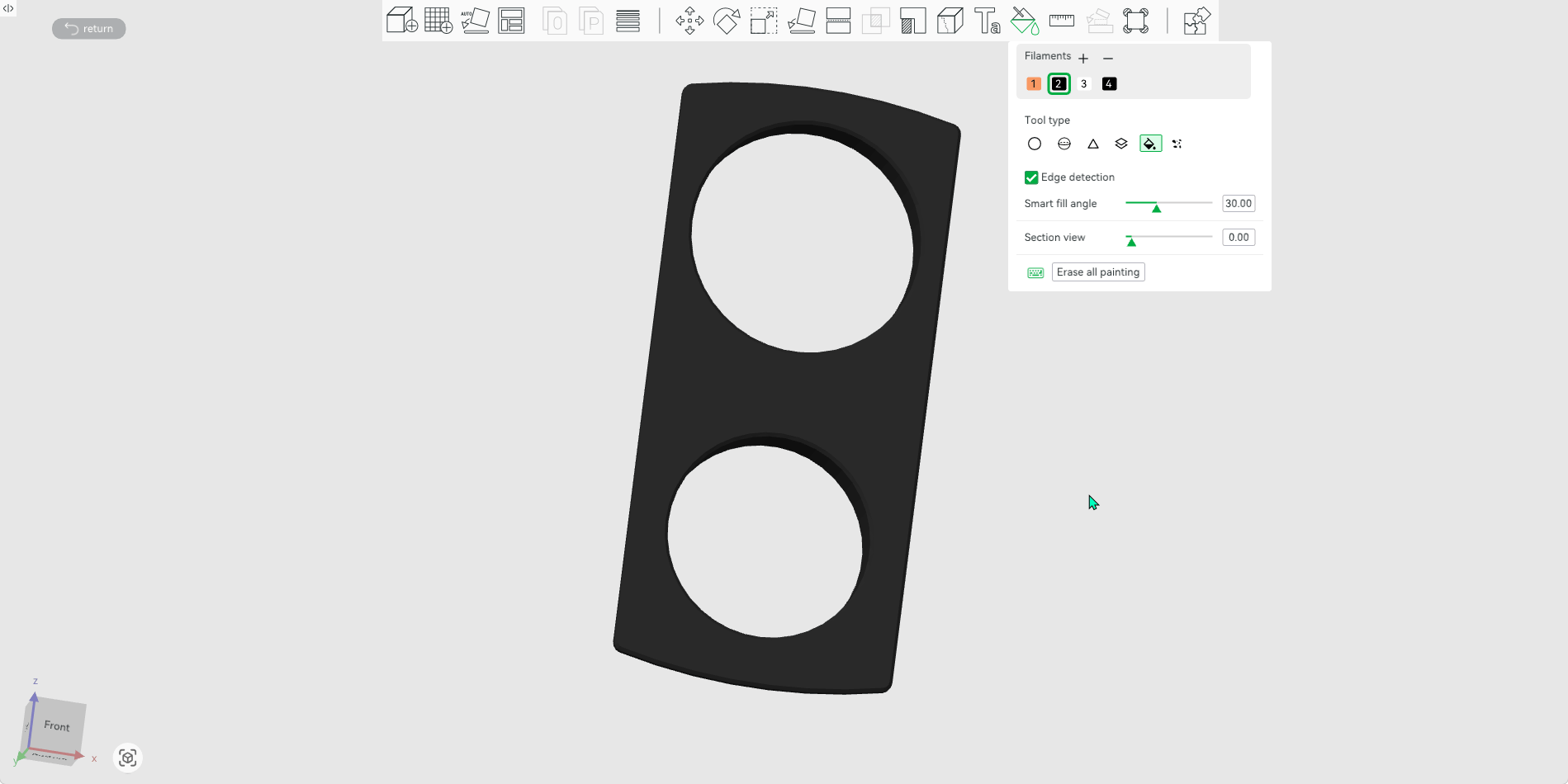Click the Auto orient icon
1568x784 pixels.
point(475,21)
